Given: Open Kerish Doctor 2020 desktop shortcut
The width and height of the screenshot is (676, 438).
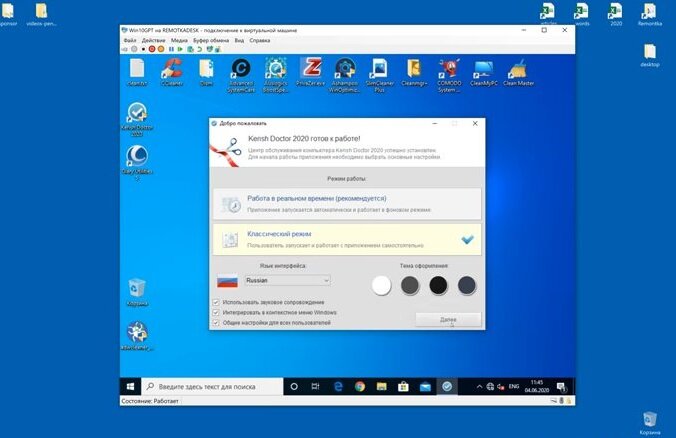Looking at the screenshot, I should click(x=137, y=119).
